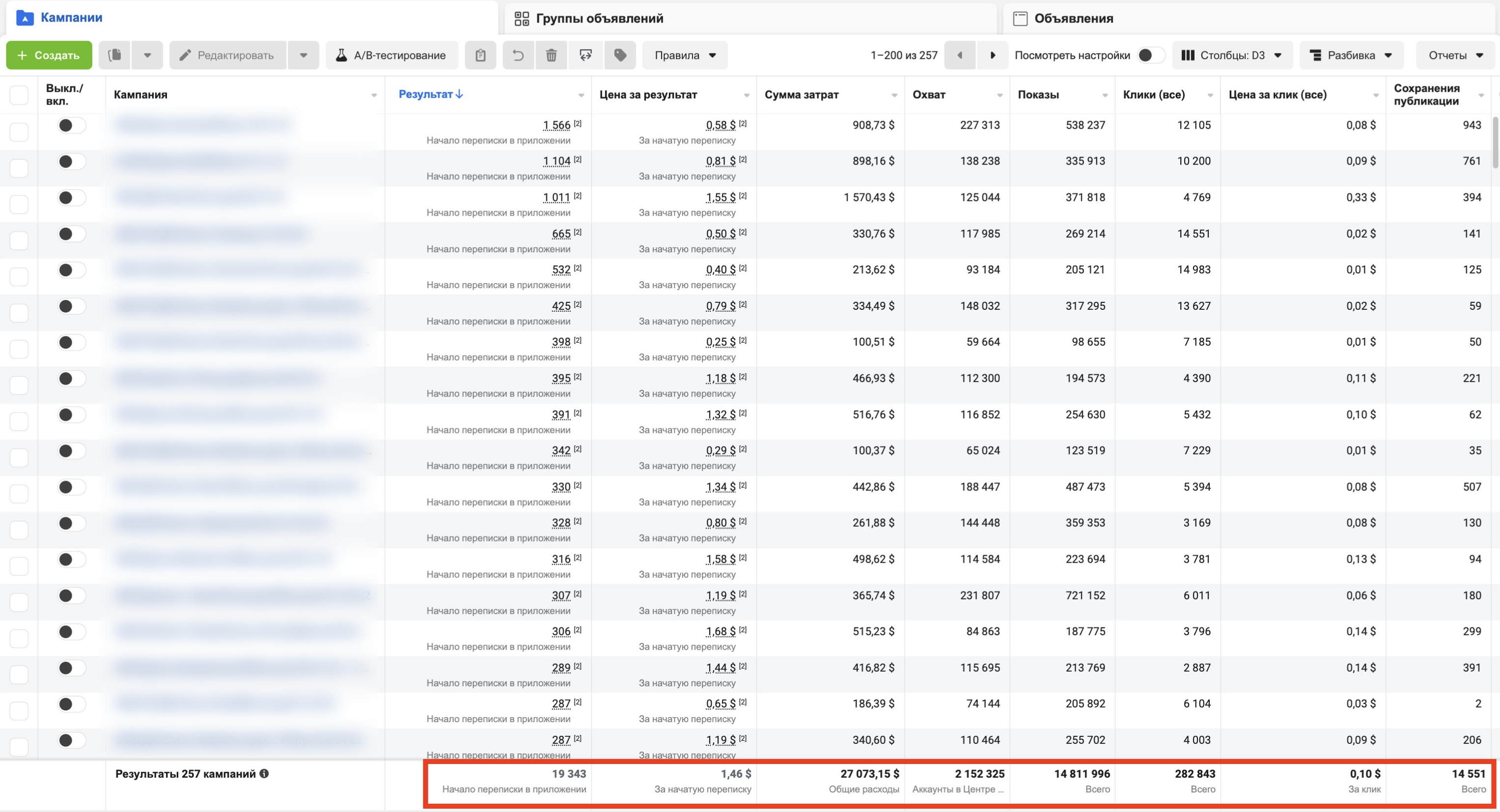Check the checkbox for row with 398 results
Screen dimensions: 1500x812
click(19, 349)
